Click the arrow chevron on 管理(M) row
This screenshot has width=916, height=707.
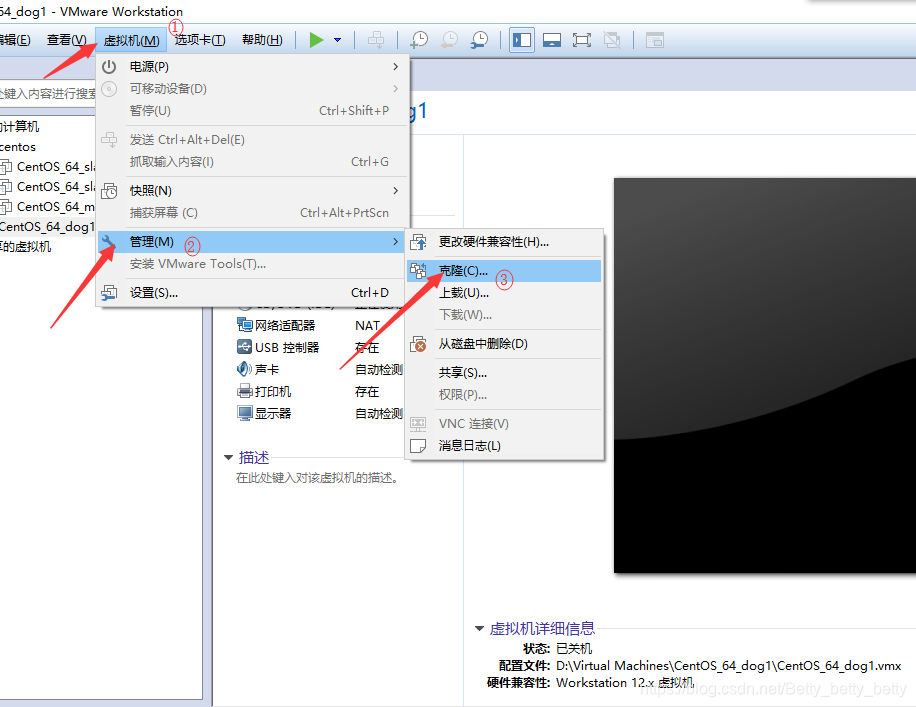[395, 241]
